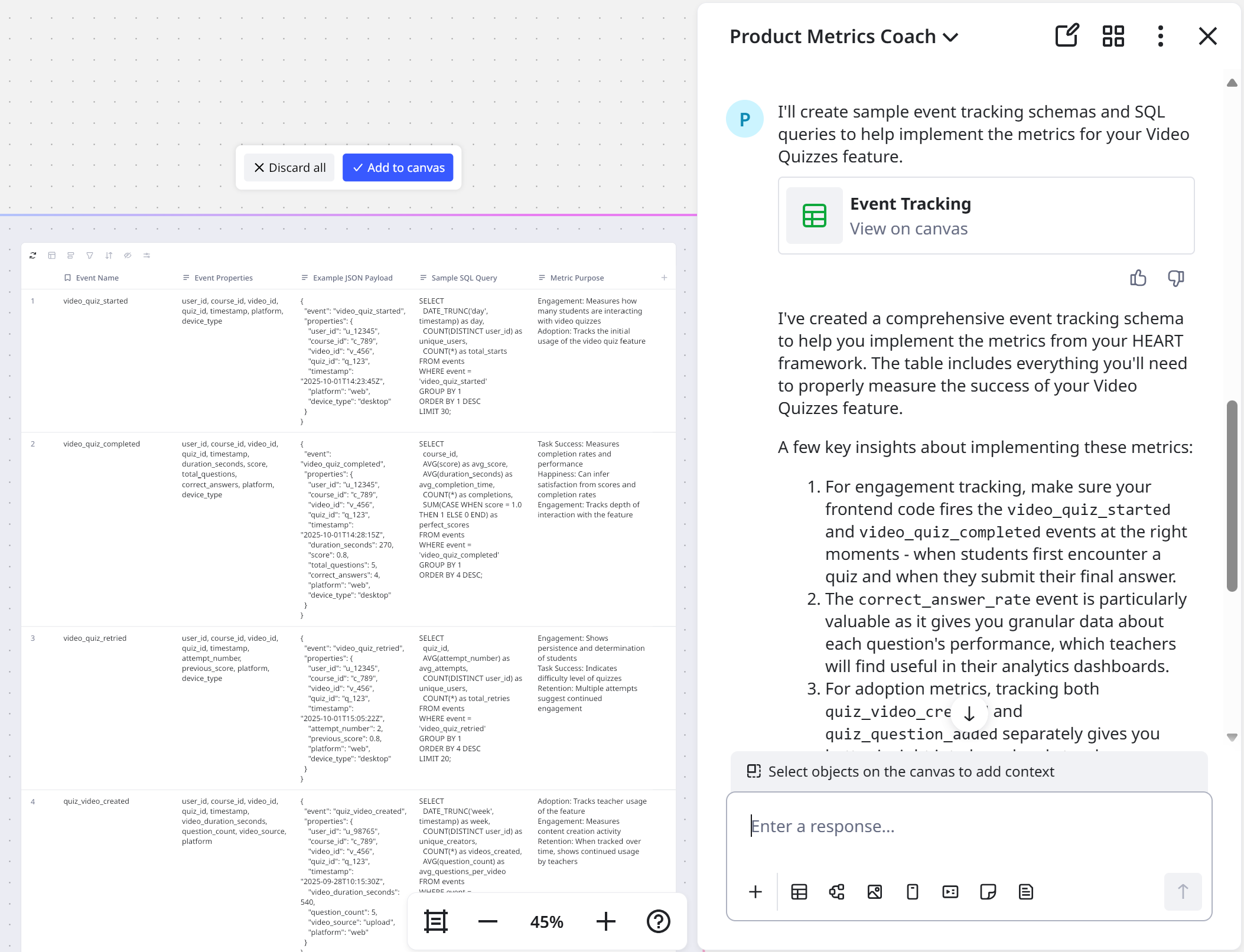Insert a table from the chat toolbar
Viewport: 1244px width, 952px height.
(x=799, y=892)
